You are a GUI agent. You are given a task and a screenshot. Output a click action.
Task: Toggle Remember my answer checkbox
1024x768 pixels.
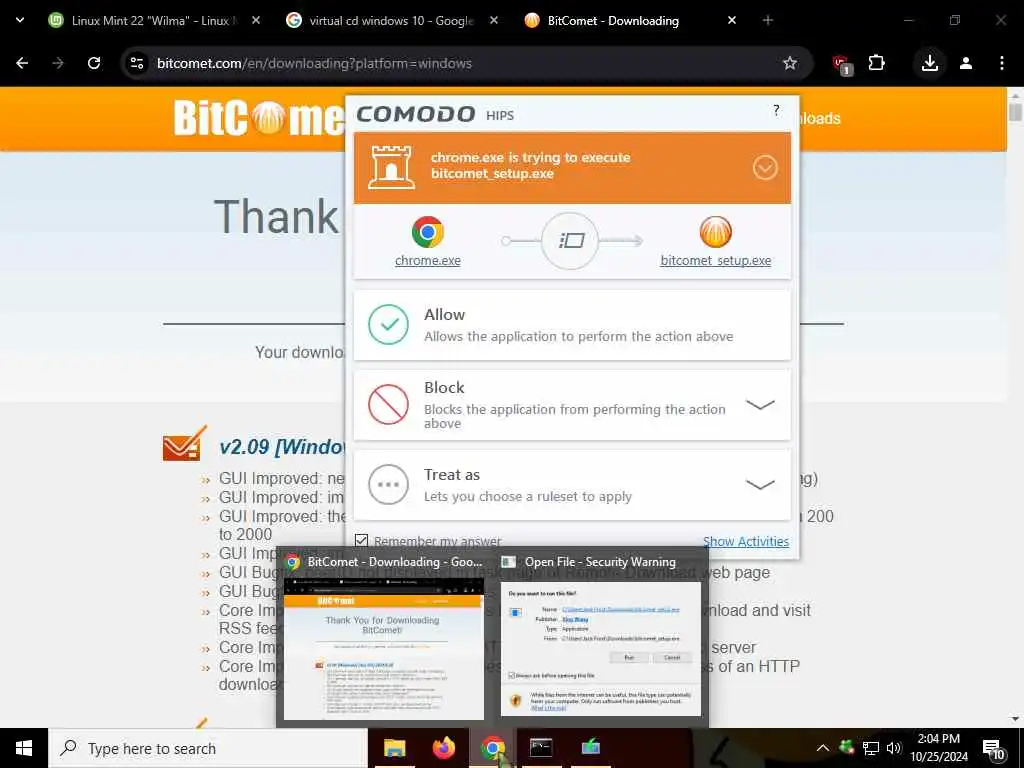coord(361,540)
